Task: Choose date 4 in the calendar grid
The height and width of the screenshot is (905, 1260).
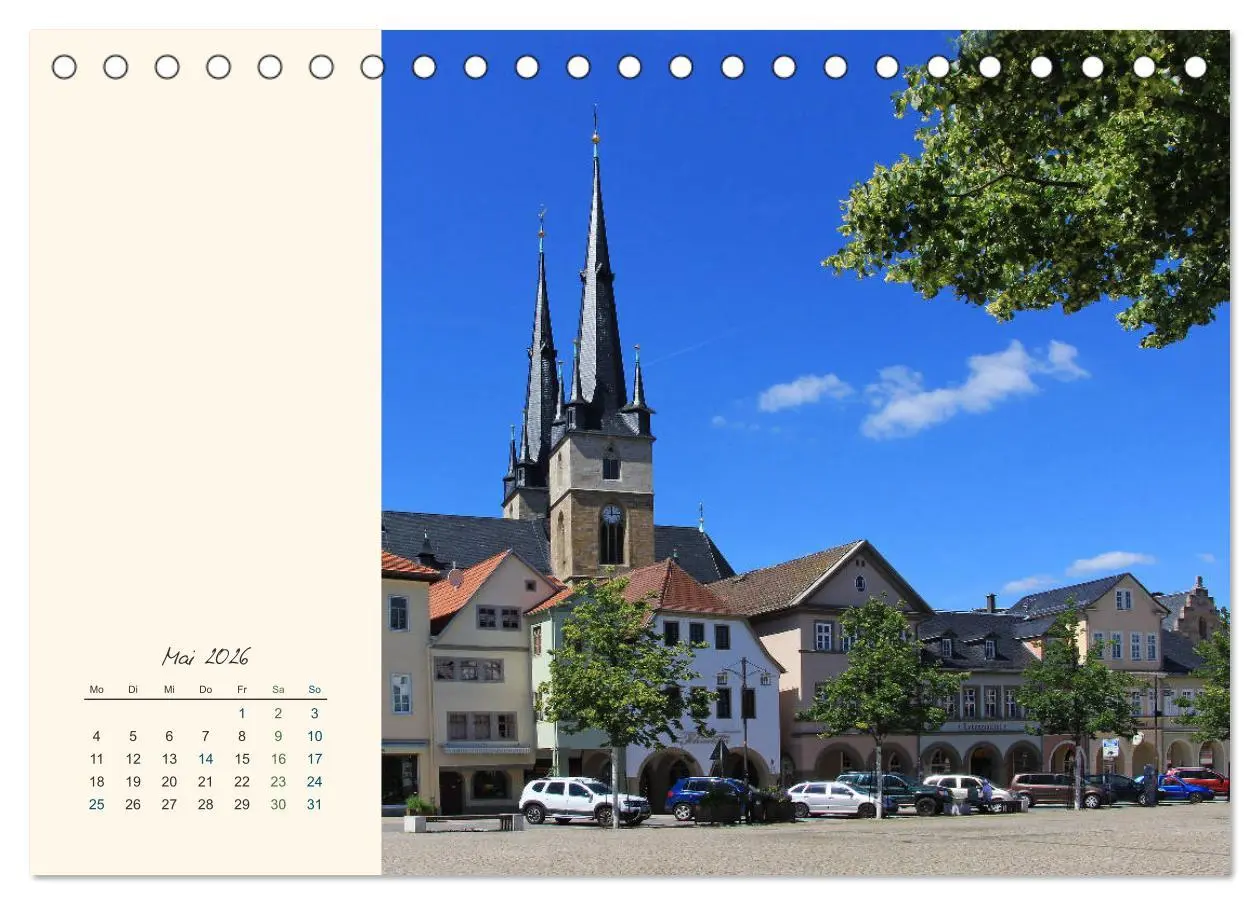Action: pyautogui.click(x=96, y=736)
